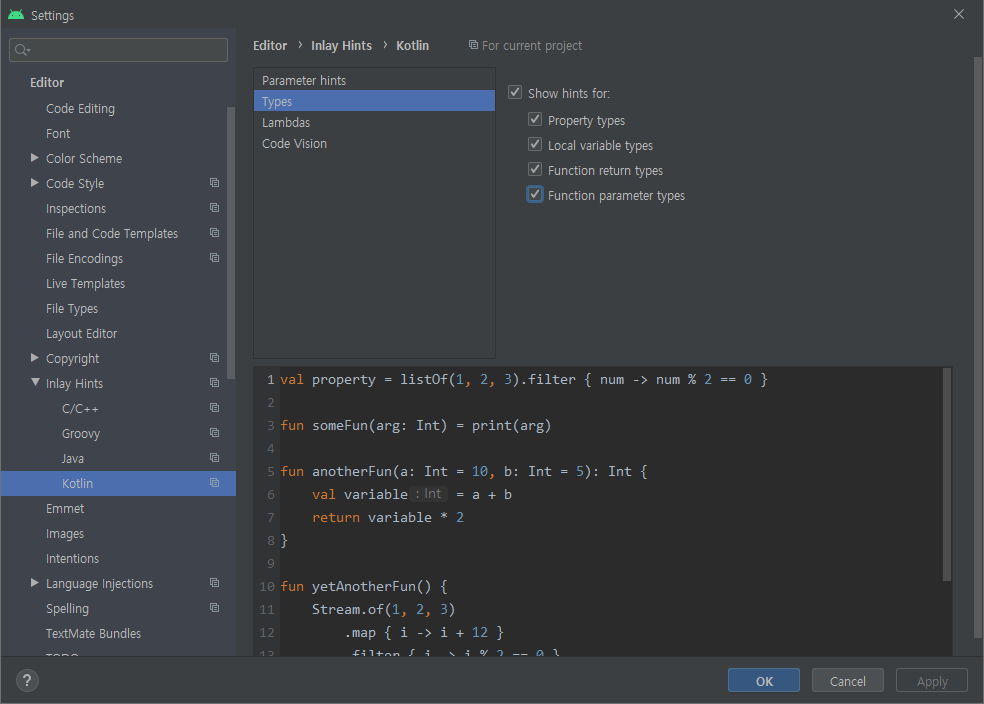Select the Editor root tree item
984x704 pixels.
47,82
